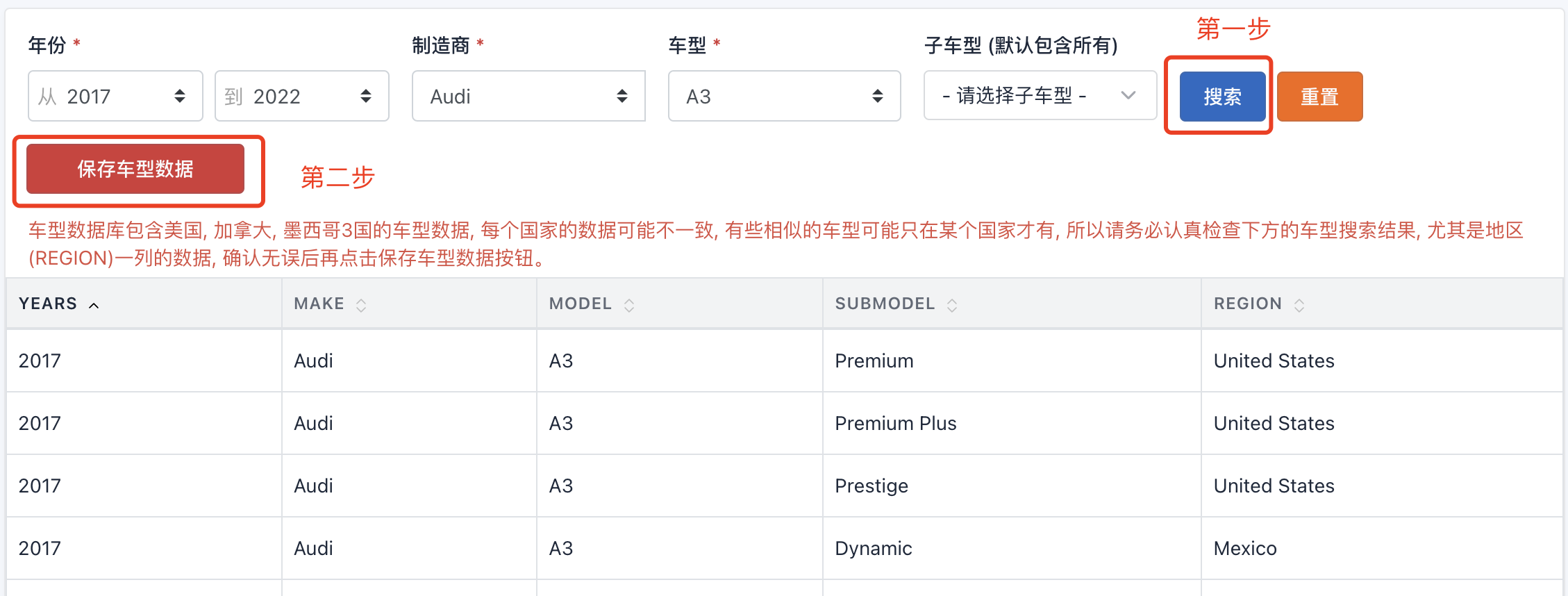The image size is (1568, 596).
Task: Click the Dynamic submodel cell
Action: pos(873,548)
